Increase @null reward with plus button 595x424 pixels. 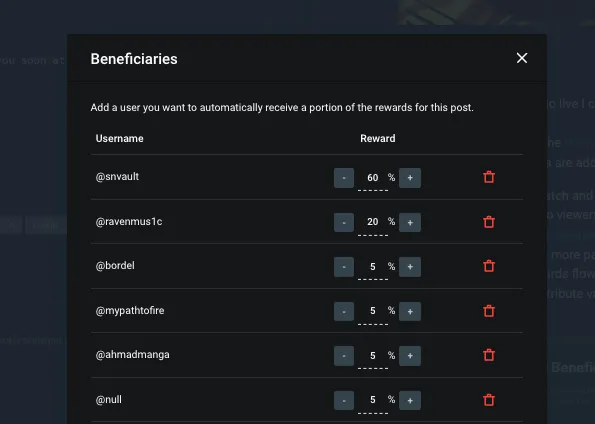click(x=410, y=400)
